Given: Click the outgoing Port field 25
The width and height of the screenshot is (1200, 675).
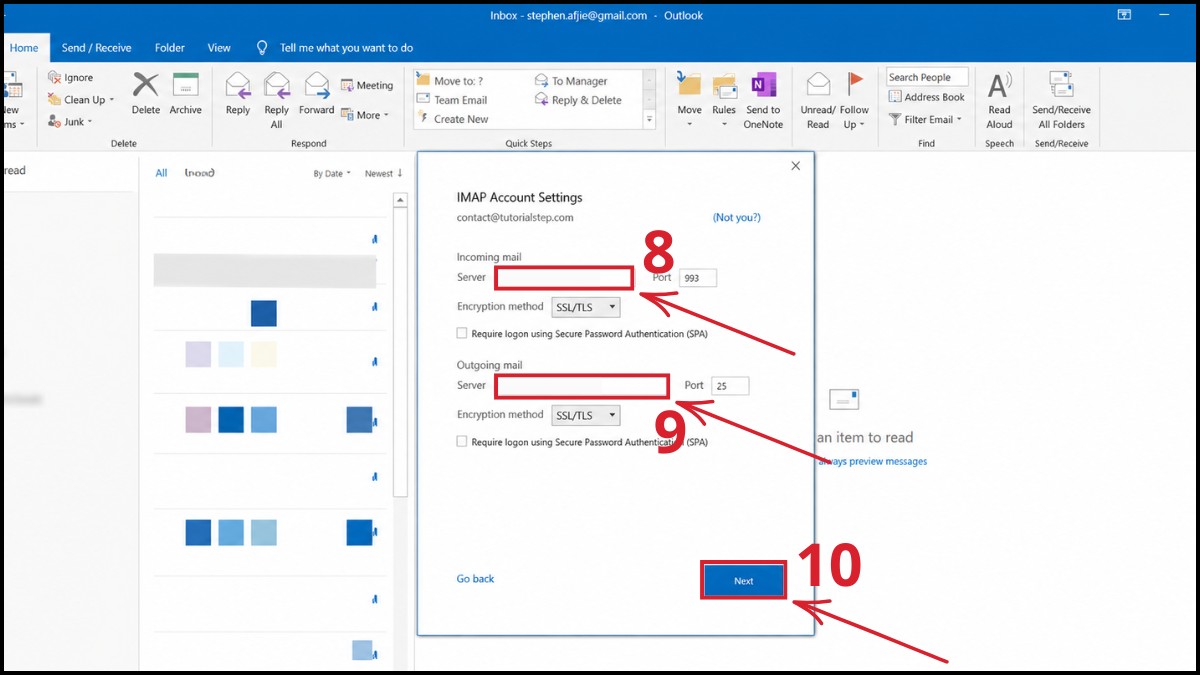Looking at the screenshot, I should pos(730,386).
